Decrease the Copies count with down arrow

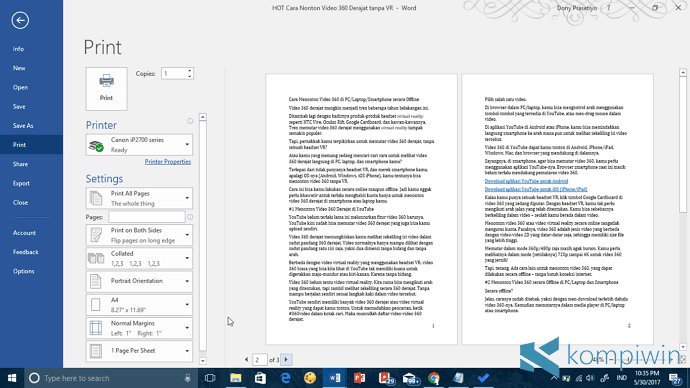click(190, 77)
